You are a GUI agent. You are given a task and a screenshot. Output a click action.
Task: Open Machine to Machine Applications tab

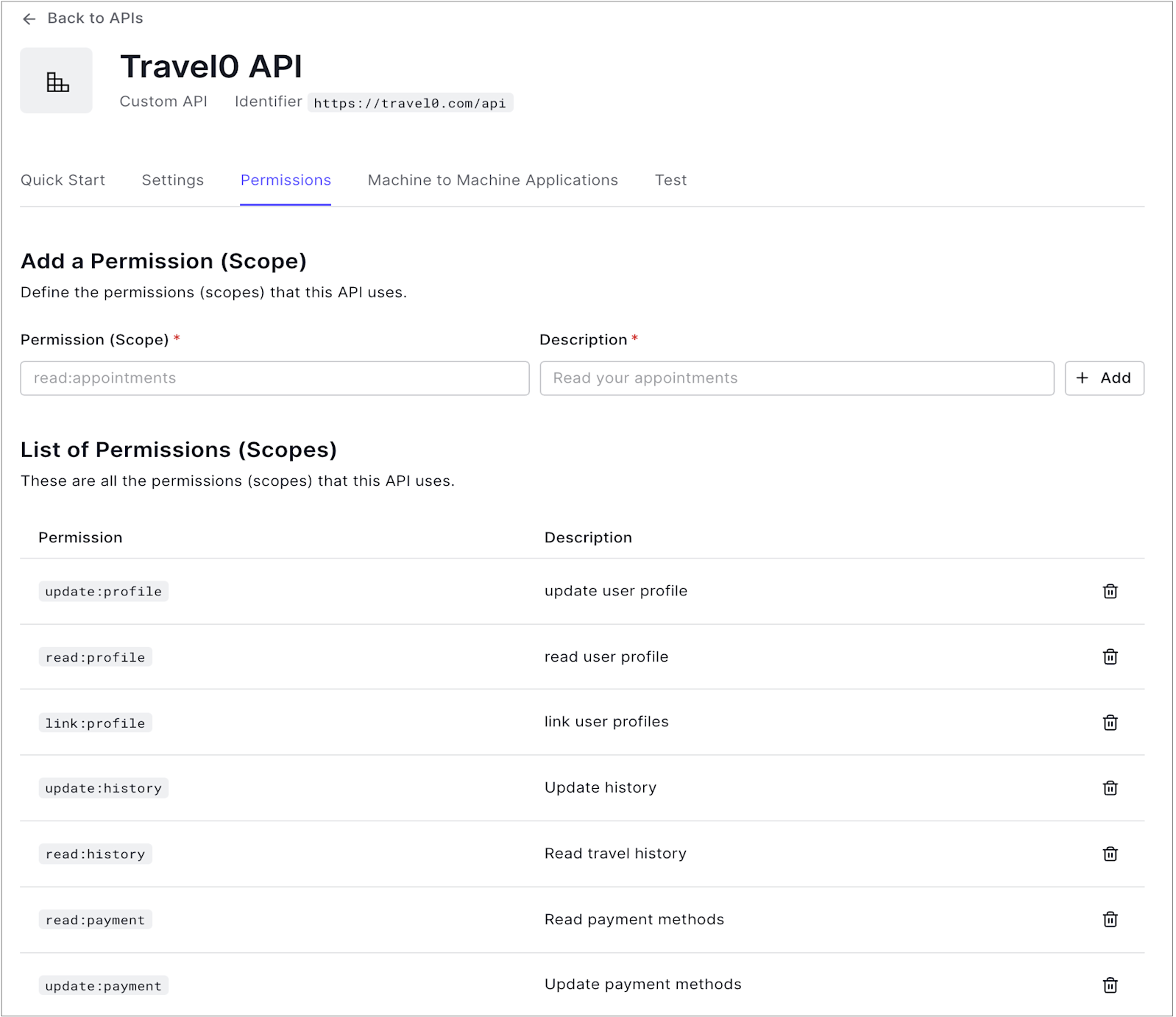coord(493,180)
